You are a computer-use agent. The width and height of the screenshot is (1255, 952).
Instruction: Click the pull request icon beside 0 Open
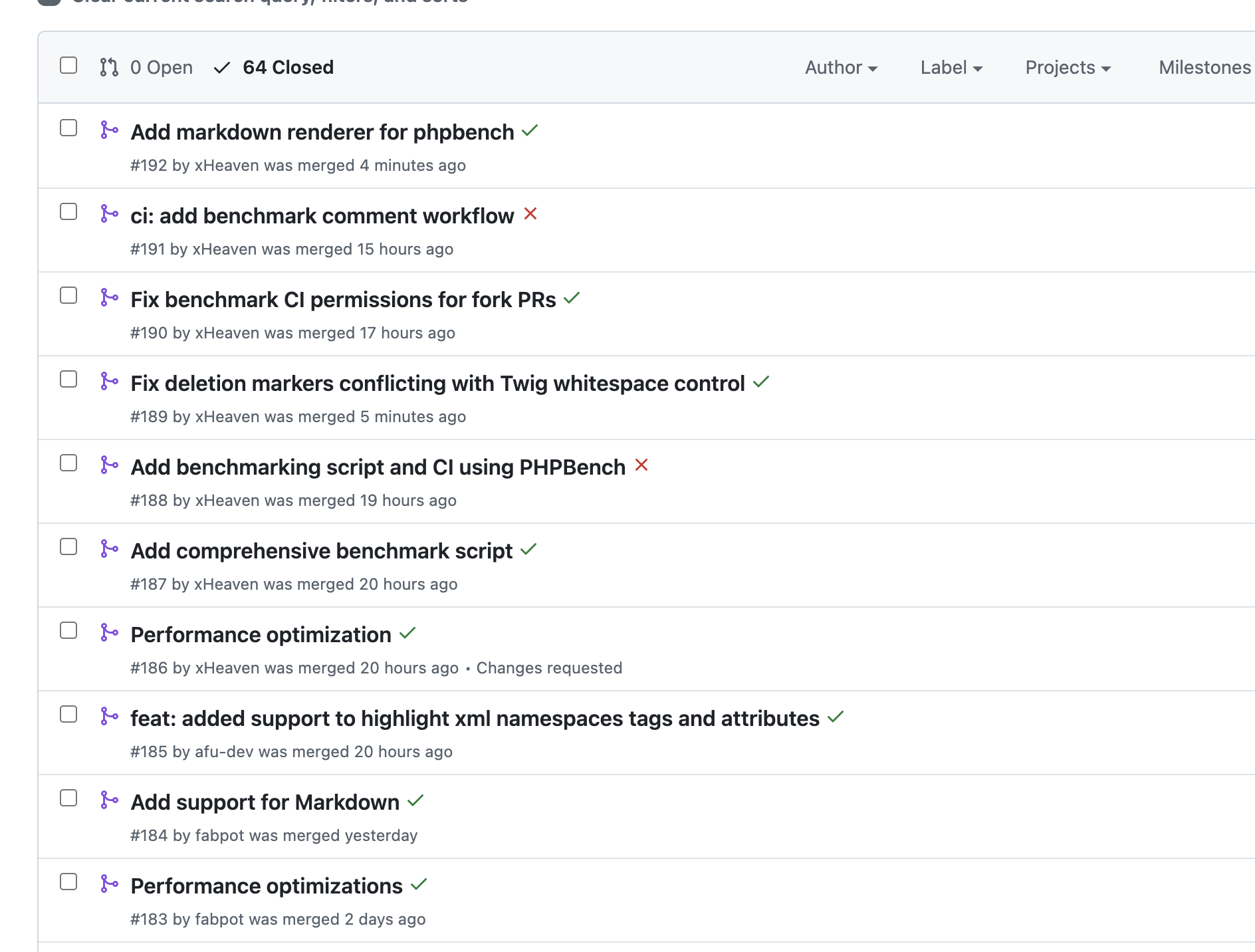pyautogui.click(x=109, y=67)
